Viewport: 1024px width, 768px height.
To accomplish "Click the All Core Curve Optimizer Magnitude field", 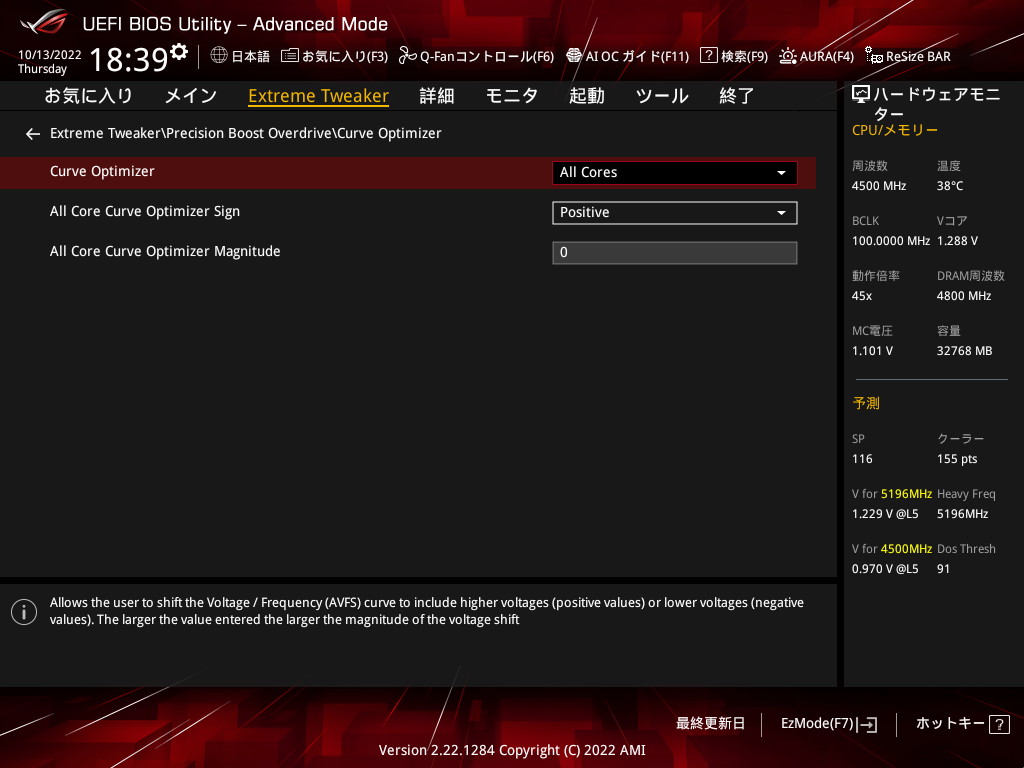I will point(675,253).
